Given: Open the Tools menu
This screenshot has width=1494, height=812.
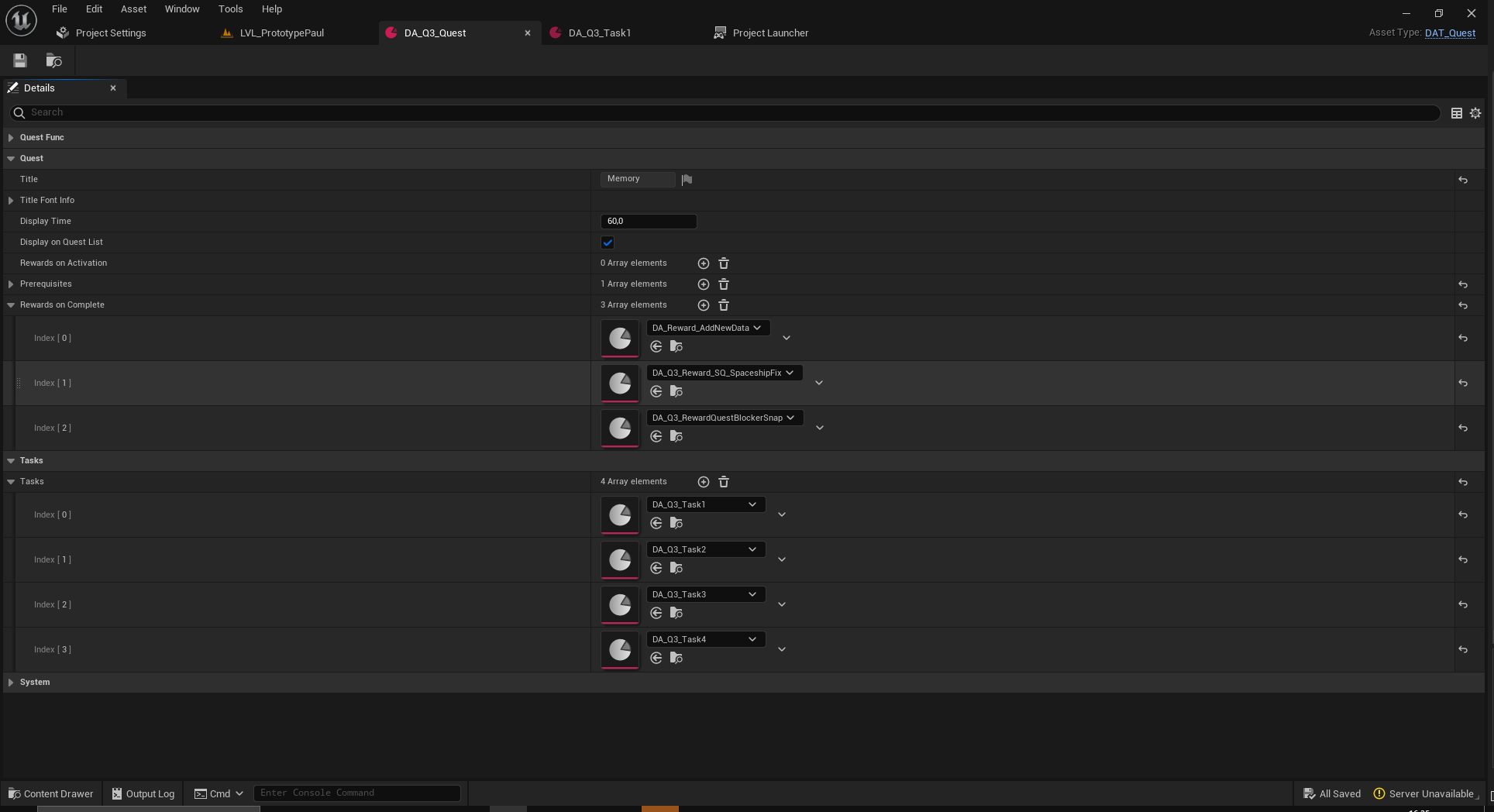Looking at the screenshot, I should pyautogui.click(x=230, y=9).
